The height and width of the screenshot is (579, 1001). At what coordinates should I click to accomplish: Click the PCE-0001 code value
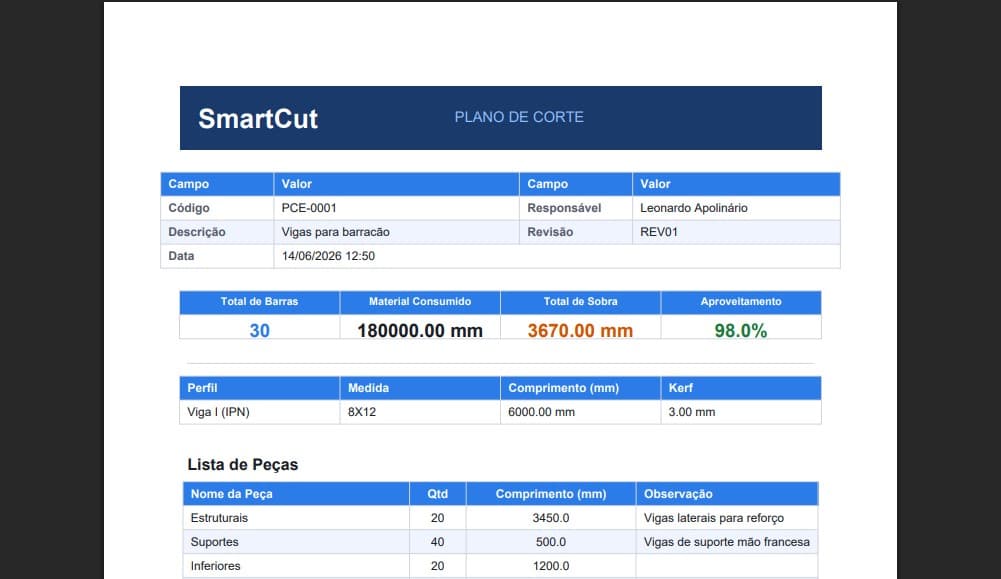click(x=309, y=208)
